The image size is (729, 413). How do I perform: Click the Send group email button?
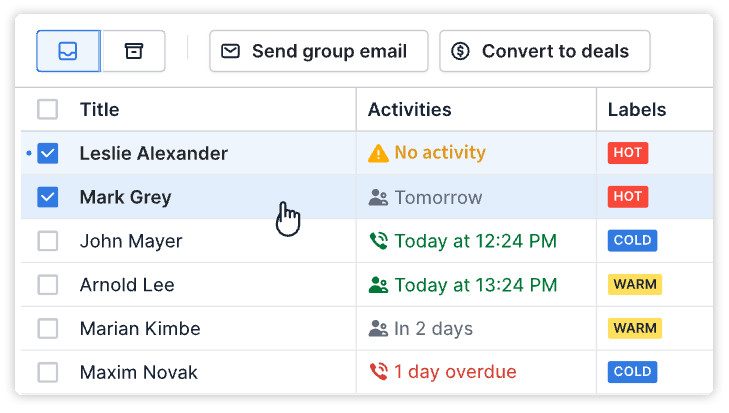[318, 51]
